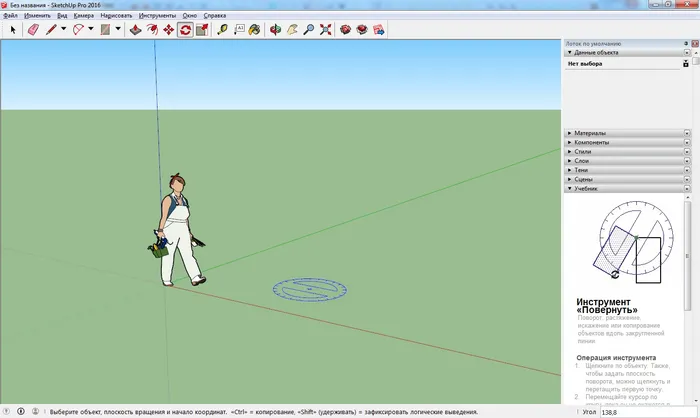Viewport: 700px width, 418px height.
Task: Activate the Offset tool
Action: (x=152, y=30)
